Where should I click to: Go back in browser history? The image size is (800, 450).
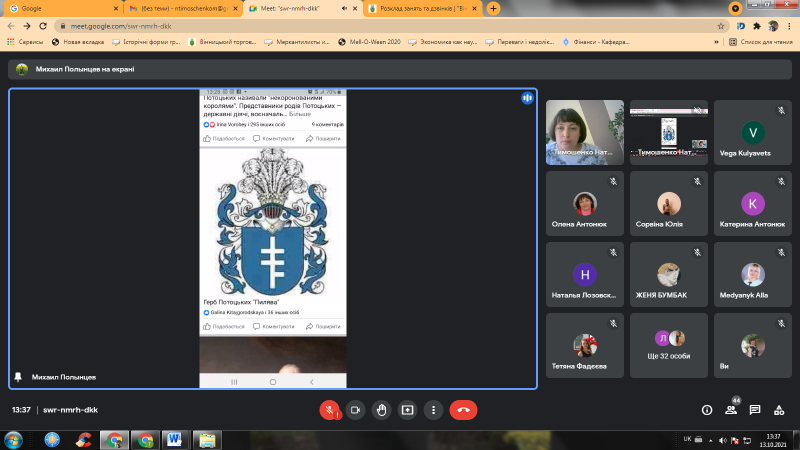click(x=11, y=26)
